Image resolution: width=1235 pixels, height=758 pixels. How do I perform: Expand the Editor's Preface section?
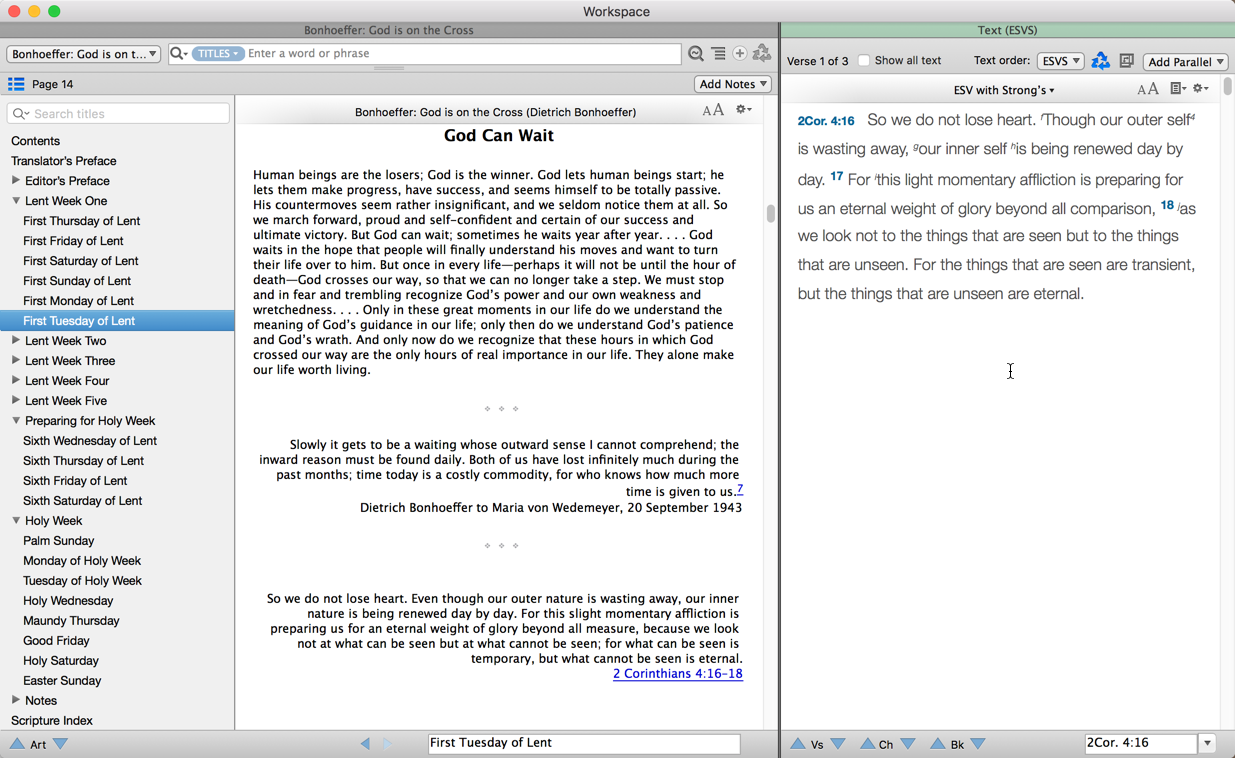(16, 181)
